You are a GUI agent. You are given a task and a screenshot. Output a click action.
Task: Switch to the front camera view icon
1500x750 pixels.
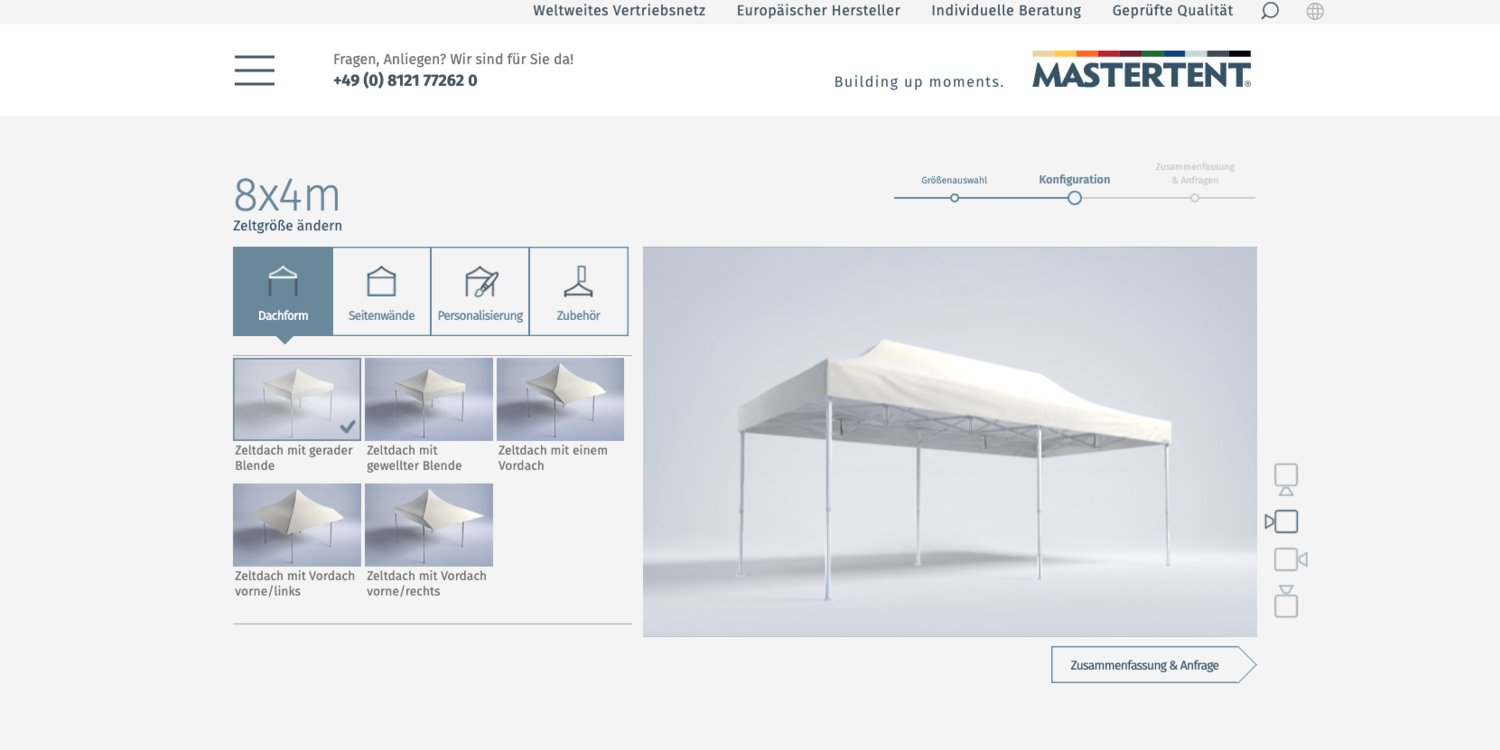click(1284, 479)
